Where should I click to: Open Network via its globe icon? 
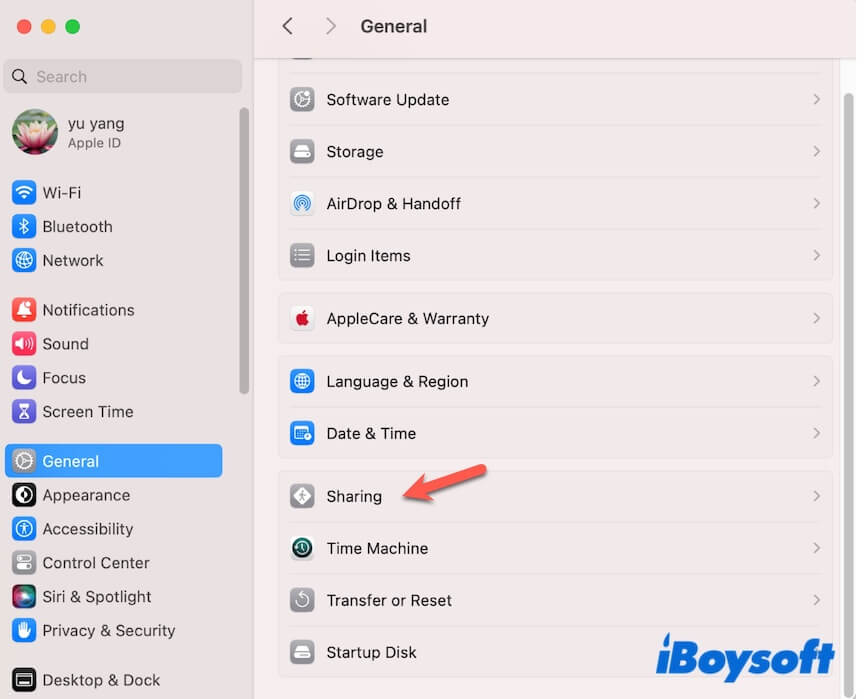pos(24,261)
